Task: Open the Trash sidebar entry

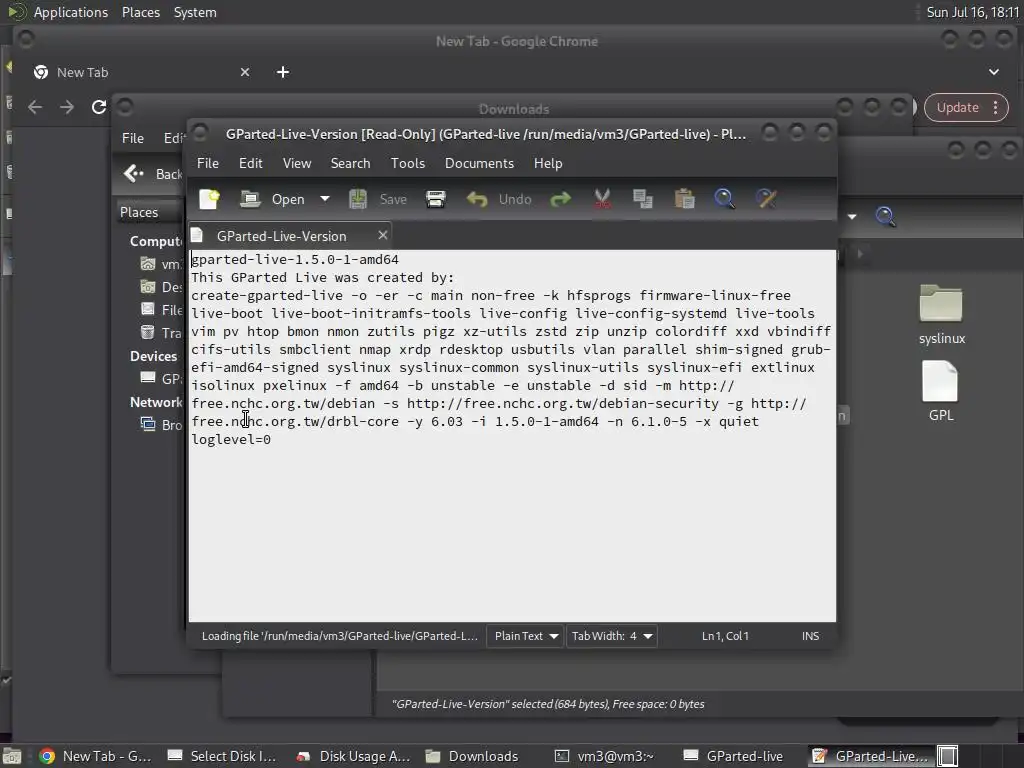Action: coord(162,333)
